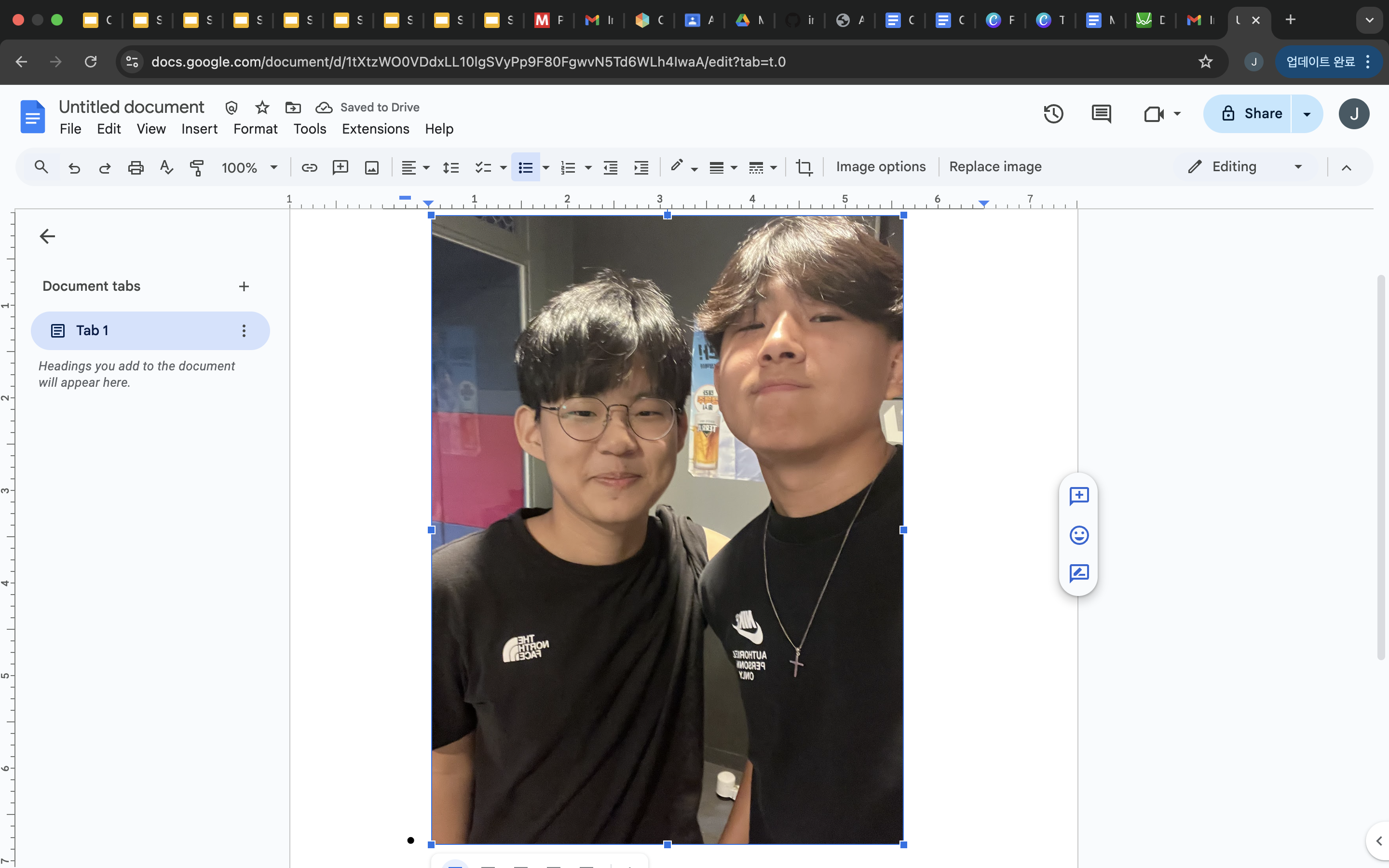Click the add emoji reaction icon

click(1078, 535)
